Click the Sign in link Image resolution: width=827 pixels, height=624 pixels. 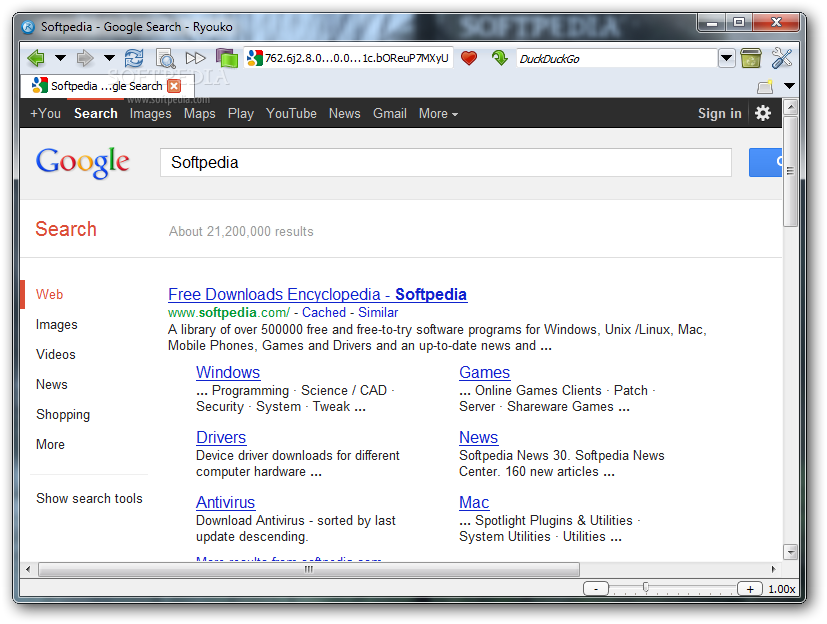pyautogui.click(x=719, y=113)
